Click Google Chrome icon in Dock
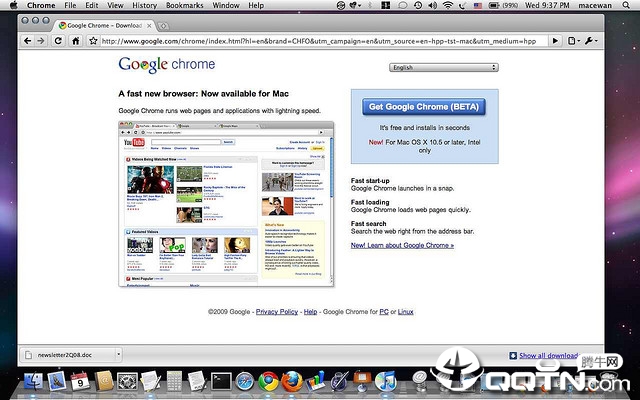This screenshot has width=640, height=400. 269,382
